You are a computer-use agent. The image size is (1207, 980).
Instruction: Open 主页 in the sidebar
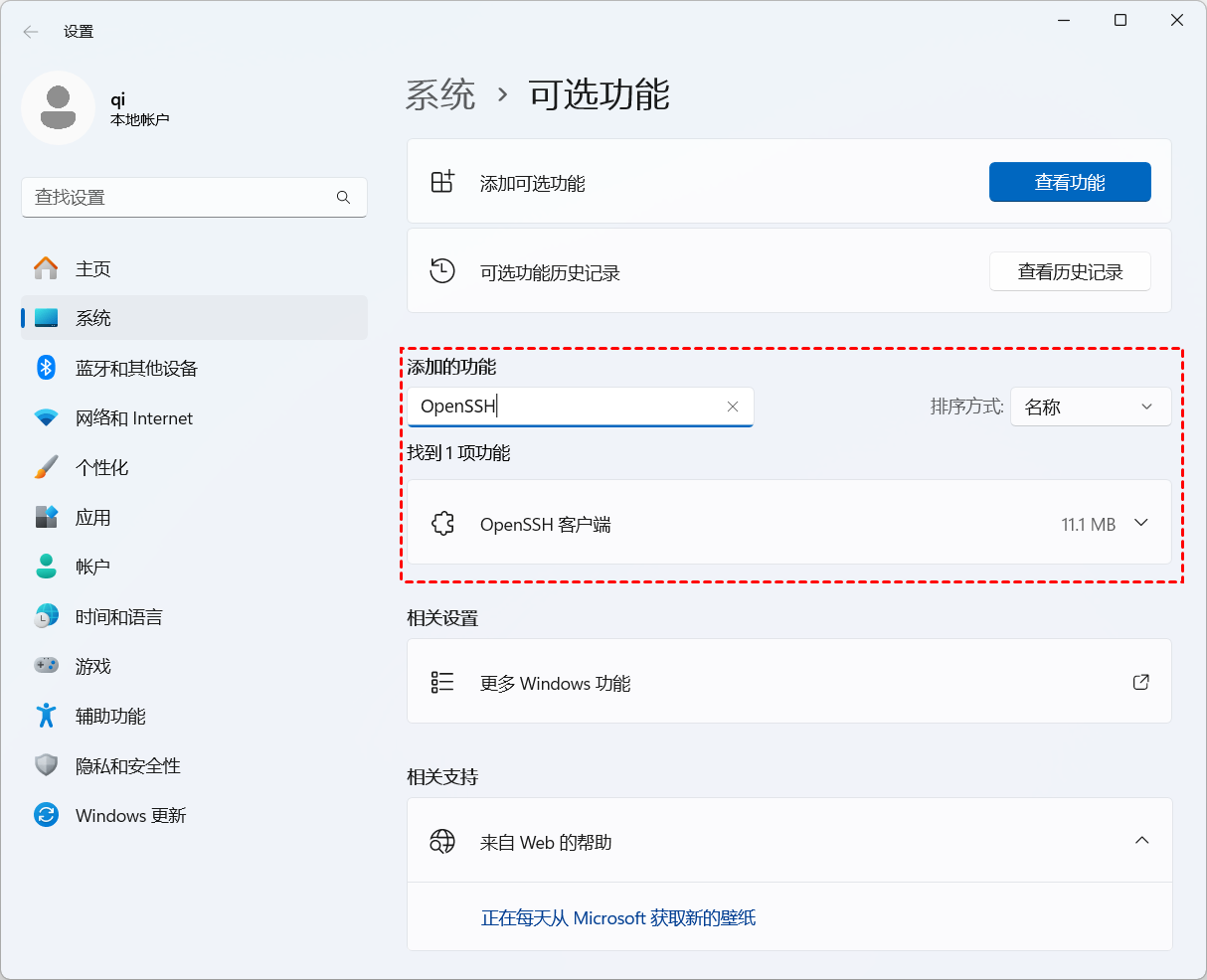[x=194, y=268]
